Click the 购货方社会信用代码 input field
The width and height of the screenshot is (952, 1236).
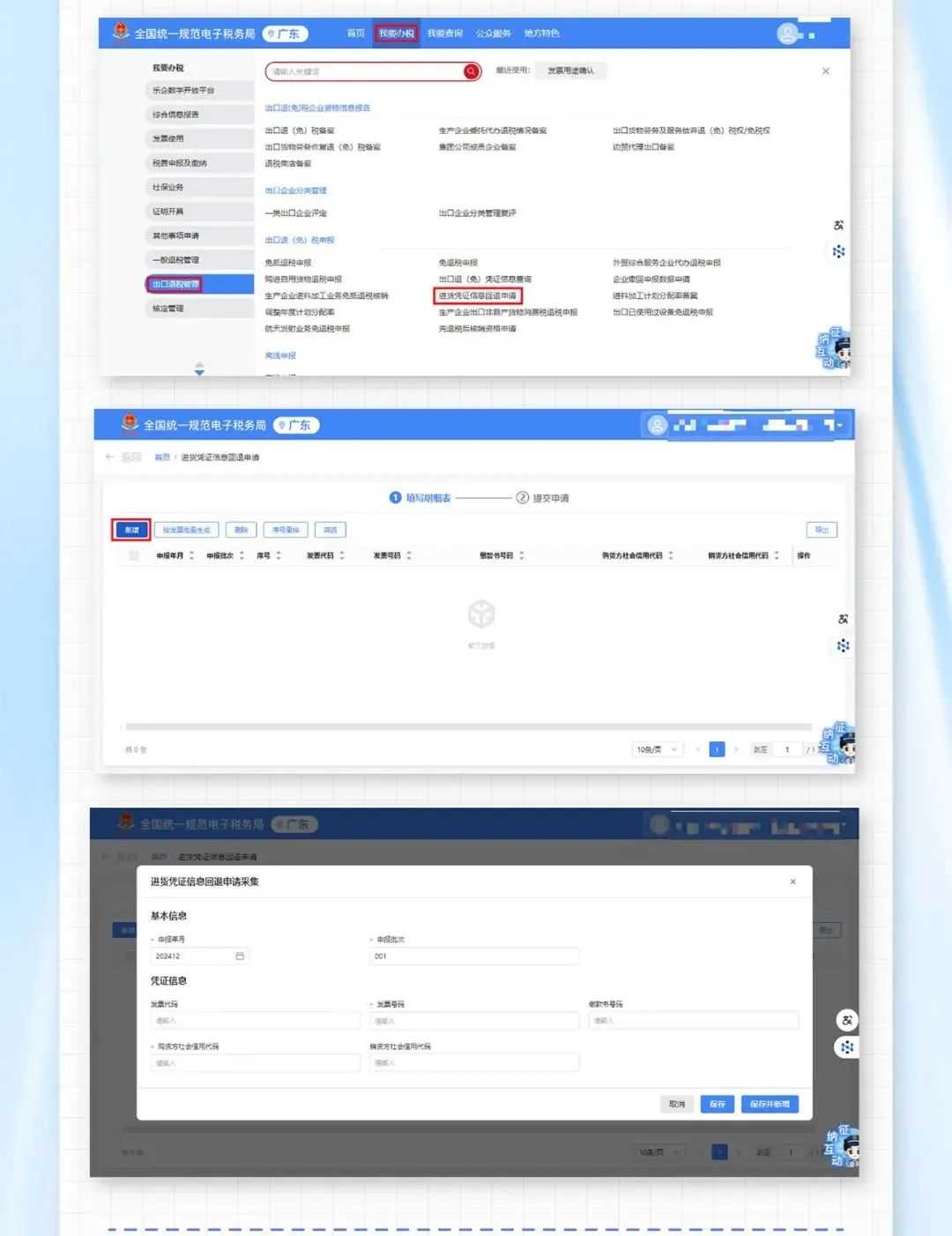[256, 1063]
